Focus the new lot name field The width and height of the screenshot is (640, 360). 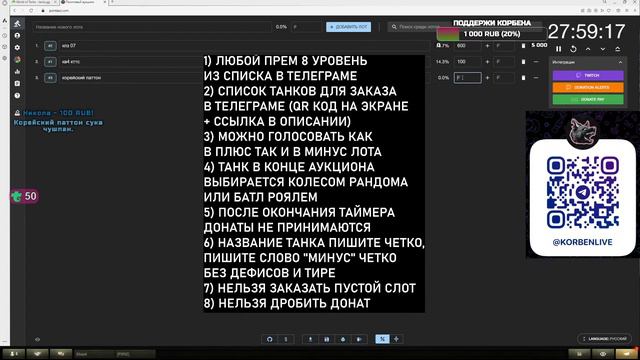pos(152,27)
